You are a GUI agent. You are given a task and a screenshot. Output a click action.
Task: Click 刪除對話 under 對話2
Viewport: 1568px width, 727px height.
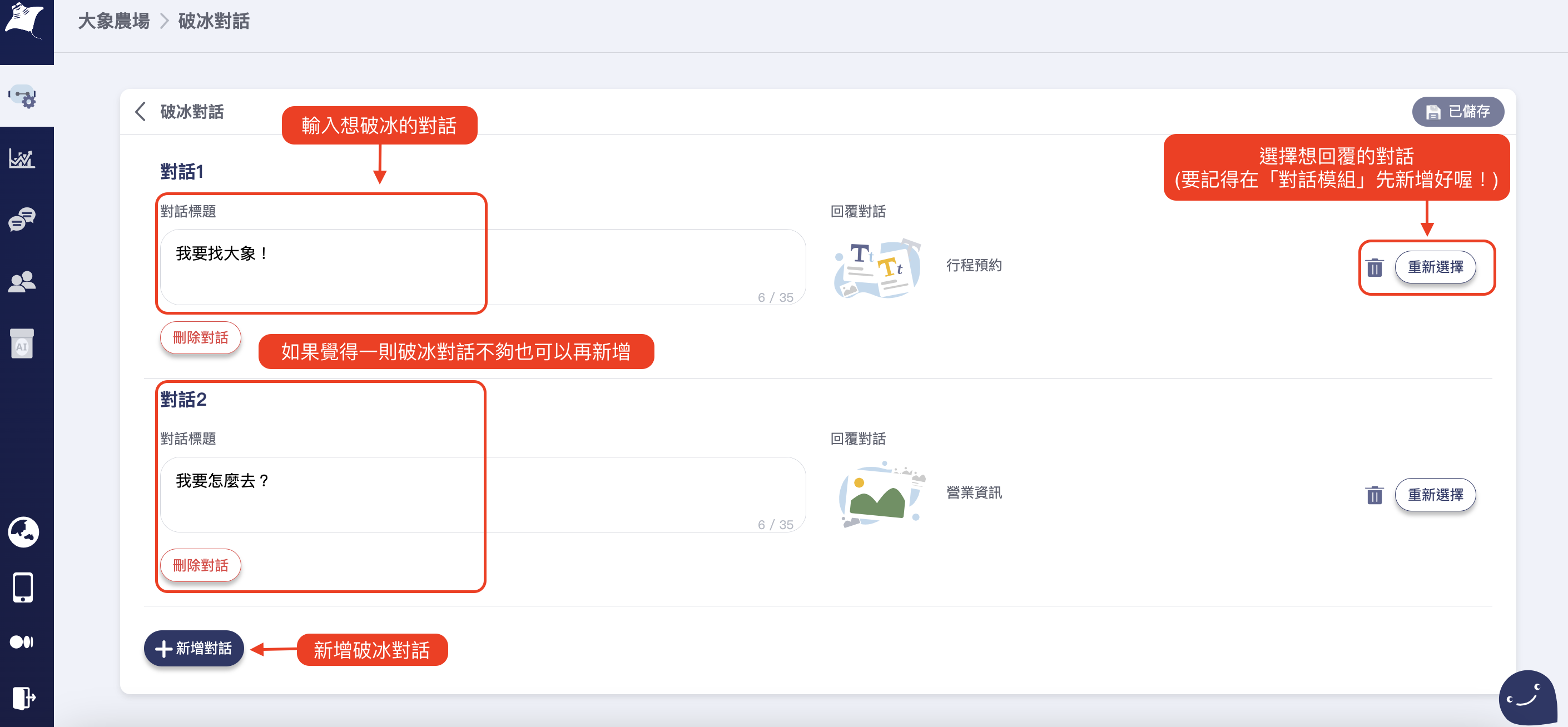point(200,565)
